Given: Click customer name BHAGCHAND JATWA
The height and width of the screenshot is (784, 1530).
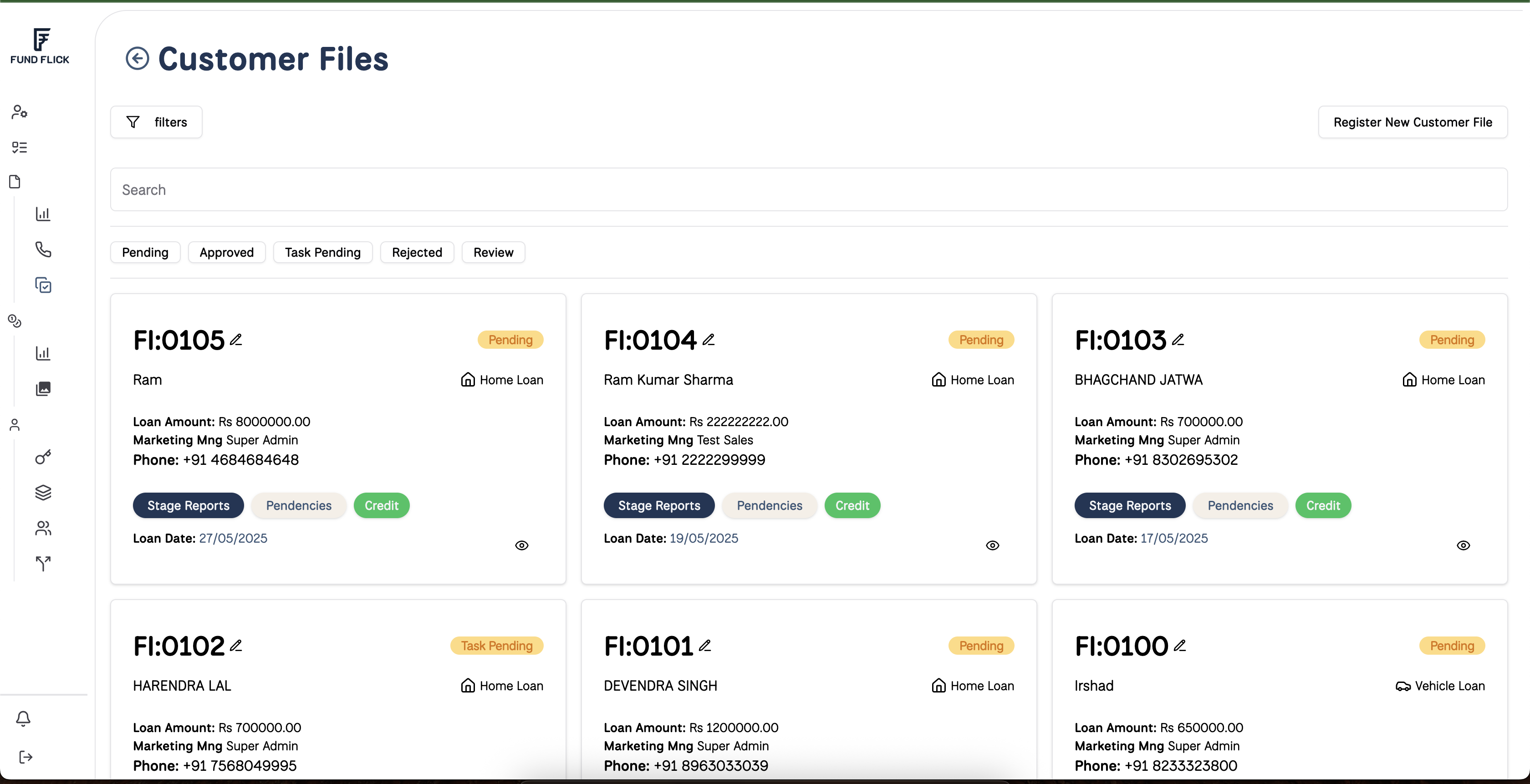Looking at the screenshot, I should click(x=1138, y=380).
